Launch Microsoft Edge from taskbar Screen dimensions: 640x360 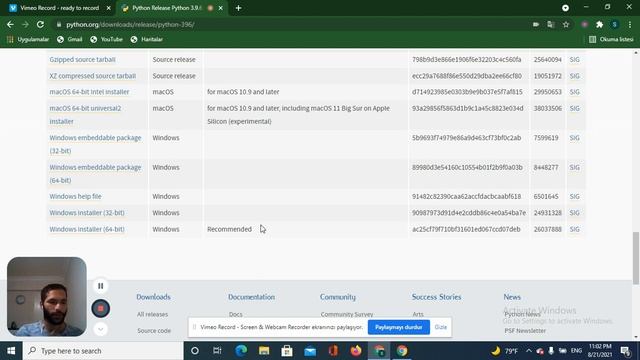(x=241, y=351)
